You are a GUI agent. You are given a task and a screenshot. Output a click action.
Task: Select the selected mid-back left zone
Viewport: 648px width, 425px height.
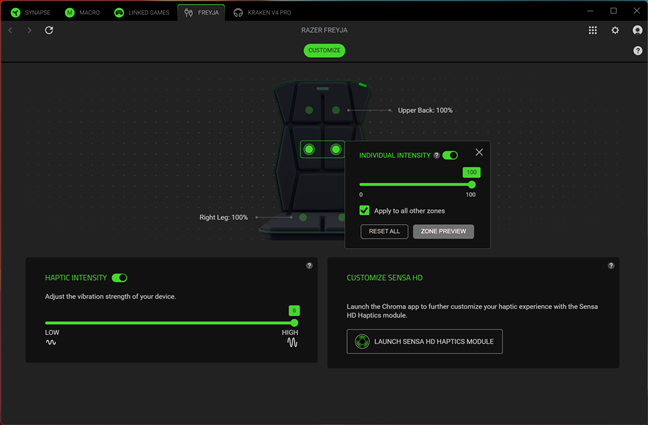click(309, 149)
